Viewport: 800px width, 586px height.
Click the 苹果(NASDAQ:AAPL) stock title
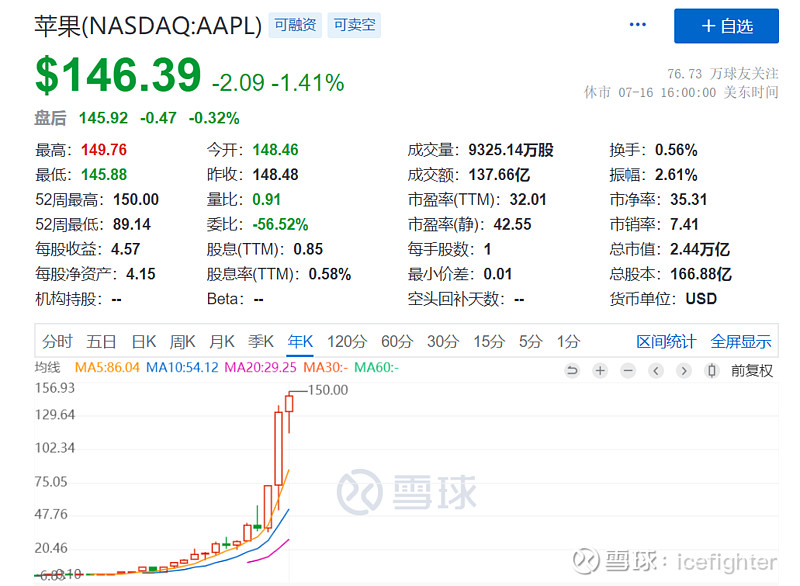click(148, 26)
